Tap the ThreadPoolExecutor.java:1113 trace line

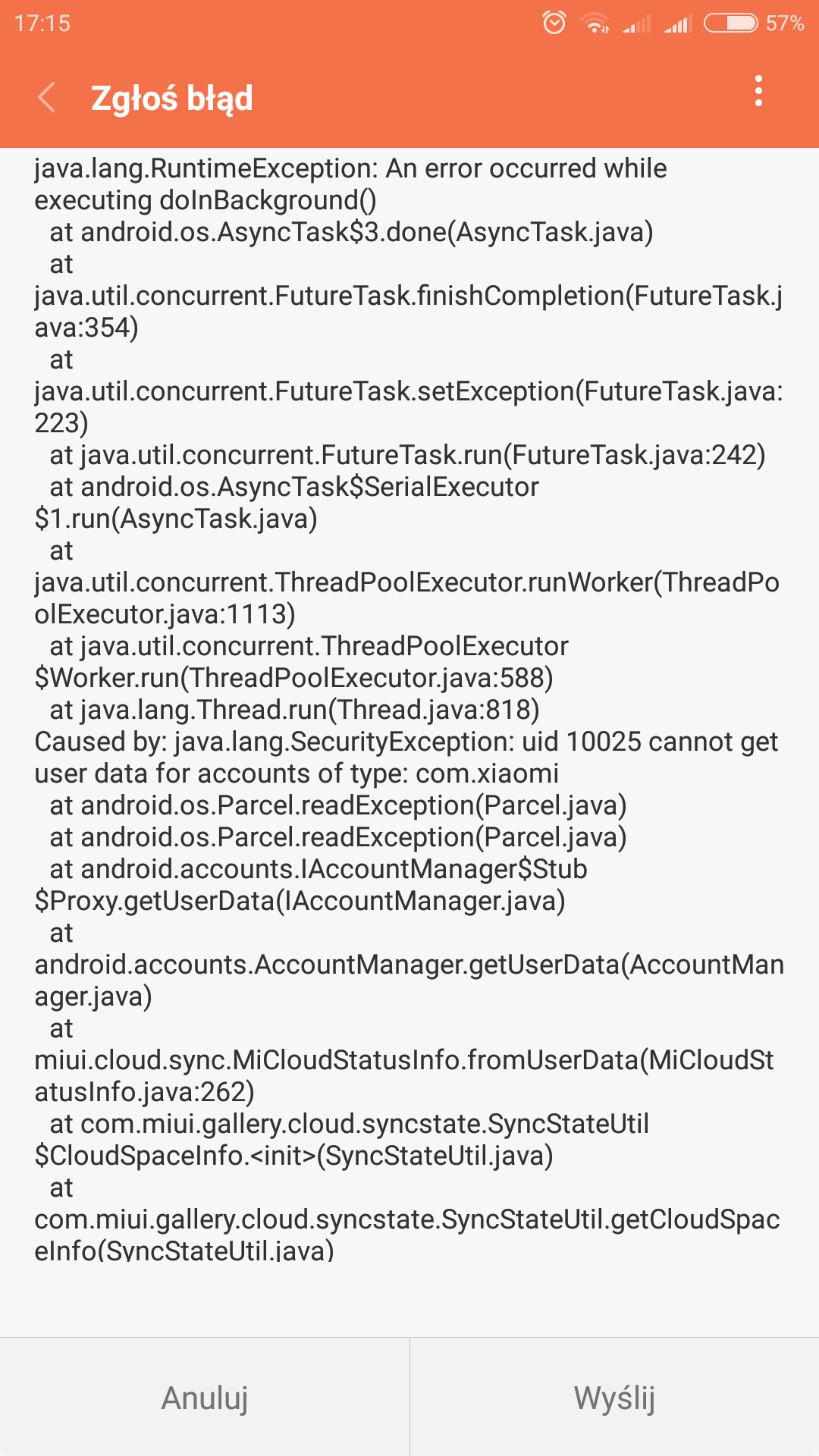pyautogui.click(x=406, y=582)
